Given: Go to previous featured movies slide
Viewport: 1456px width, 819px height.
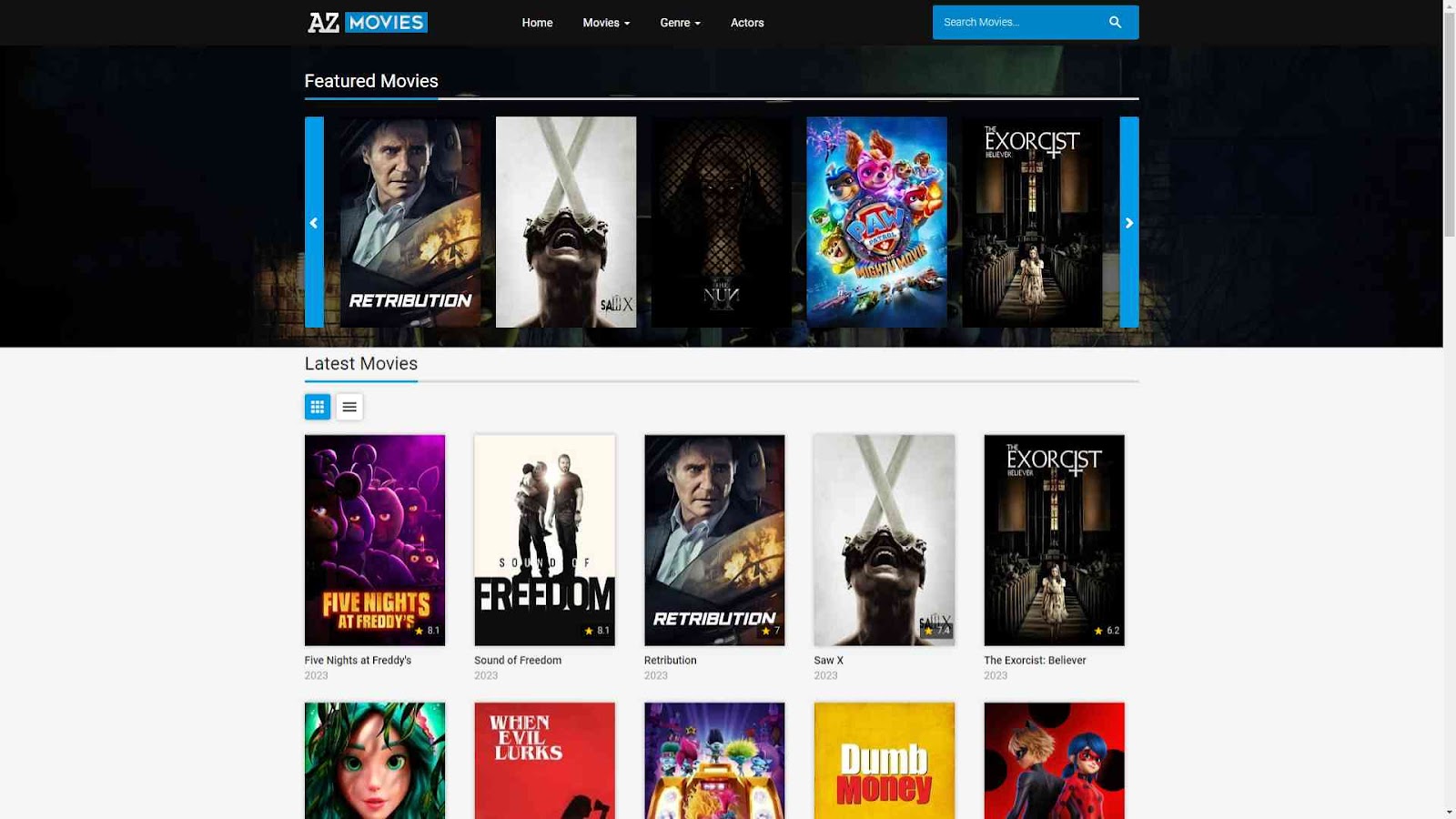Looking at the screenshot, I should 314,222.
